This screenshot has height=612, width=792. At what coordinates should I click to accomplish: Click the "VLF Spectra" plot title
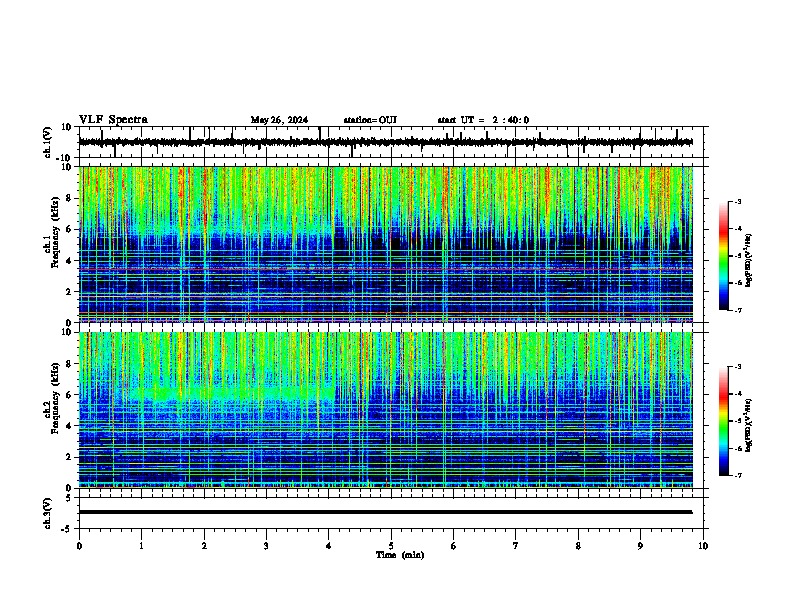[x=113, y=120]
